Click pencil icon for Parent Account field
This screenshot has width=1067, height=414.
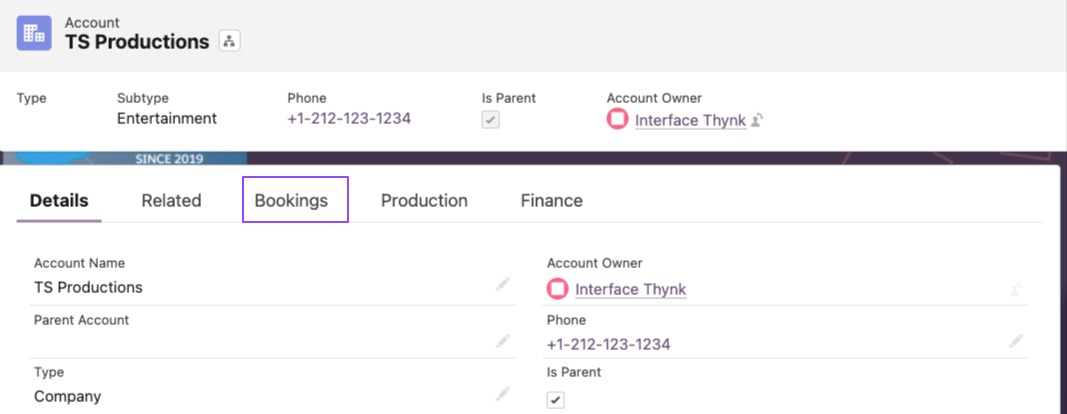503,340
